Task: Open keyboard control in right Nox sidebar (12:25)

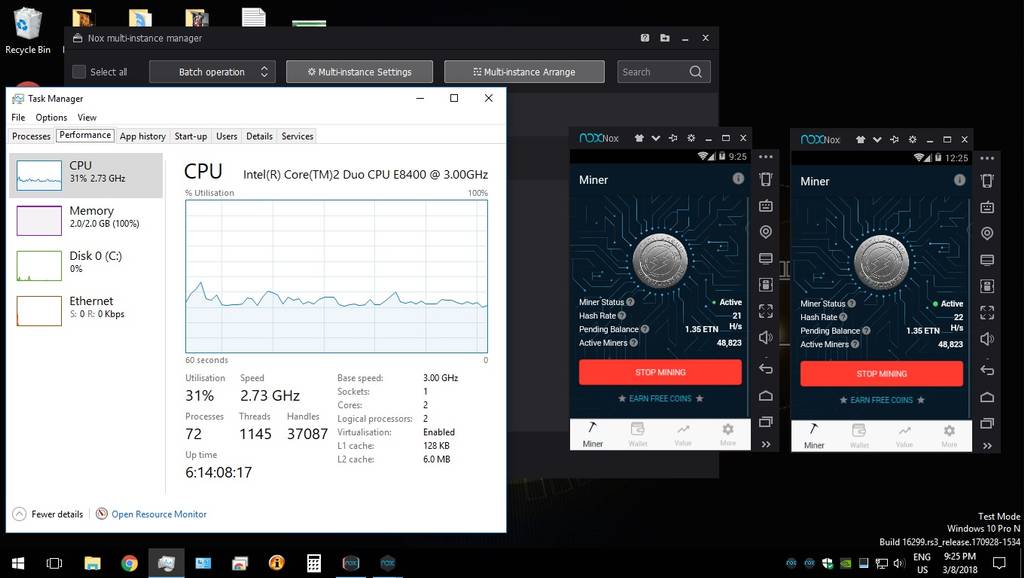Action: 987,207
